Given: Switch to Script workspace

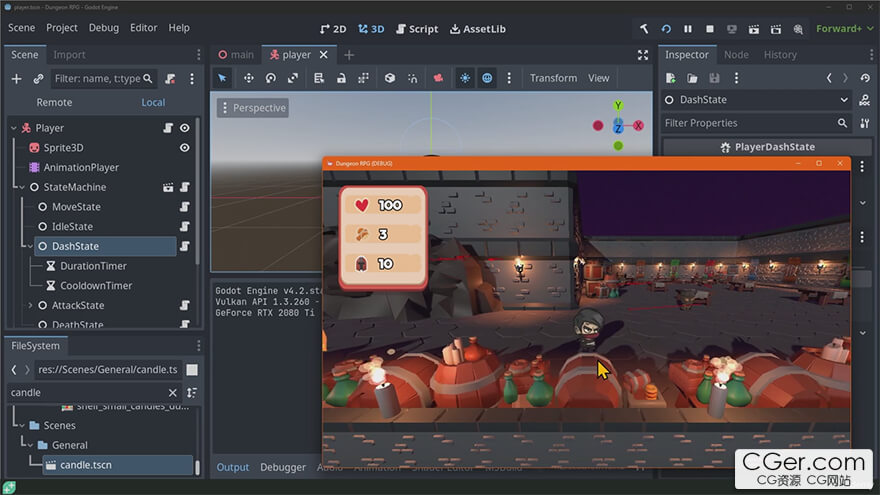Looking at the screenshot, I should [x=417, y=29].
